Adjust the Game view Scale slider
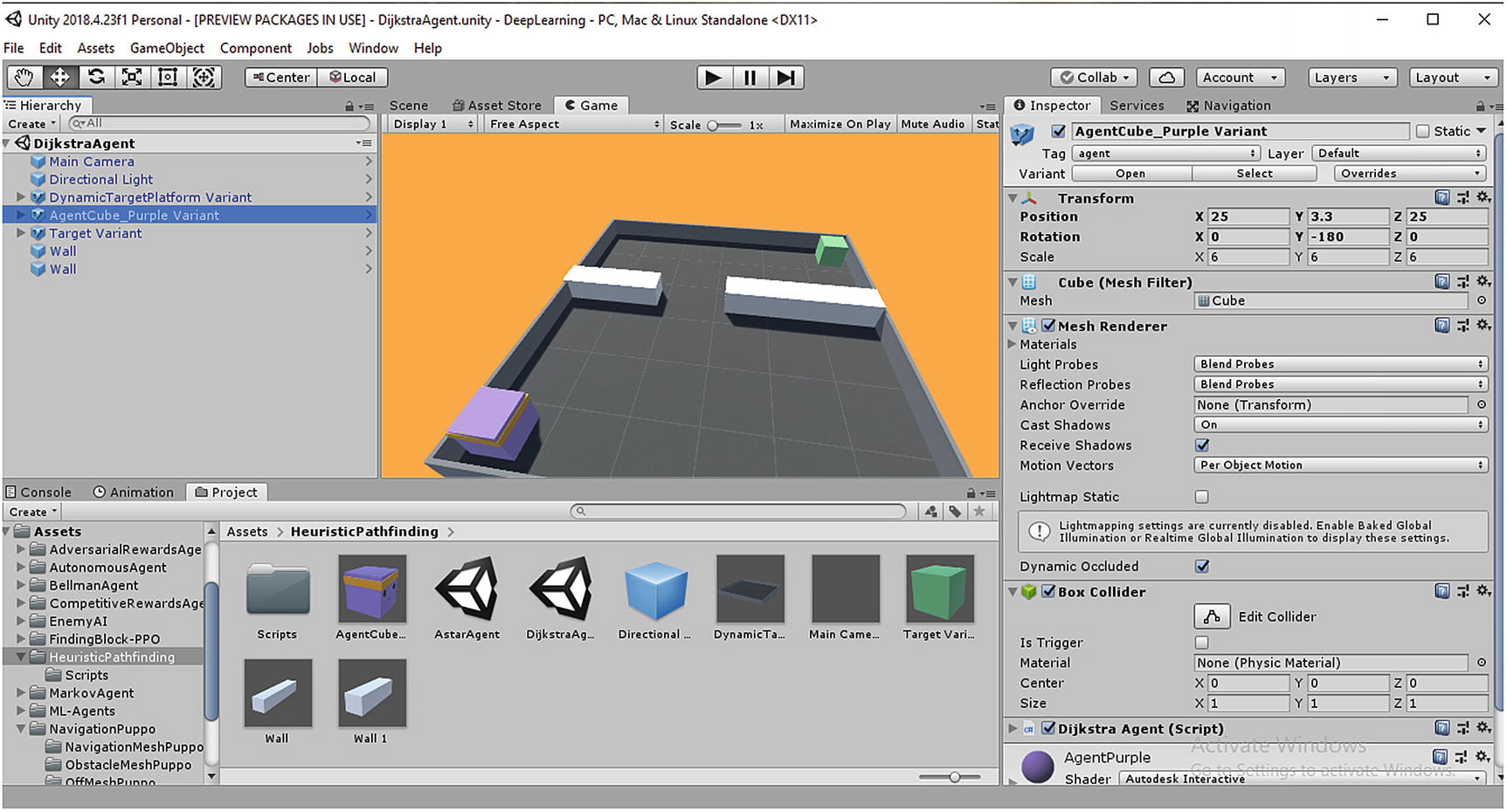 (713, 125)
